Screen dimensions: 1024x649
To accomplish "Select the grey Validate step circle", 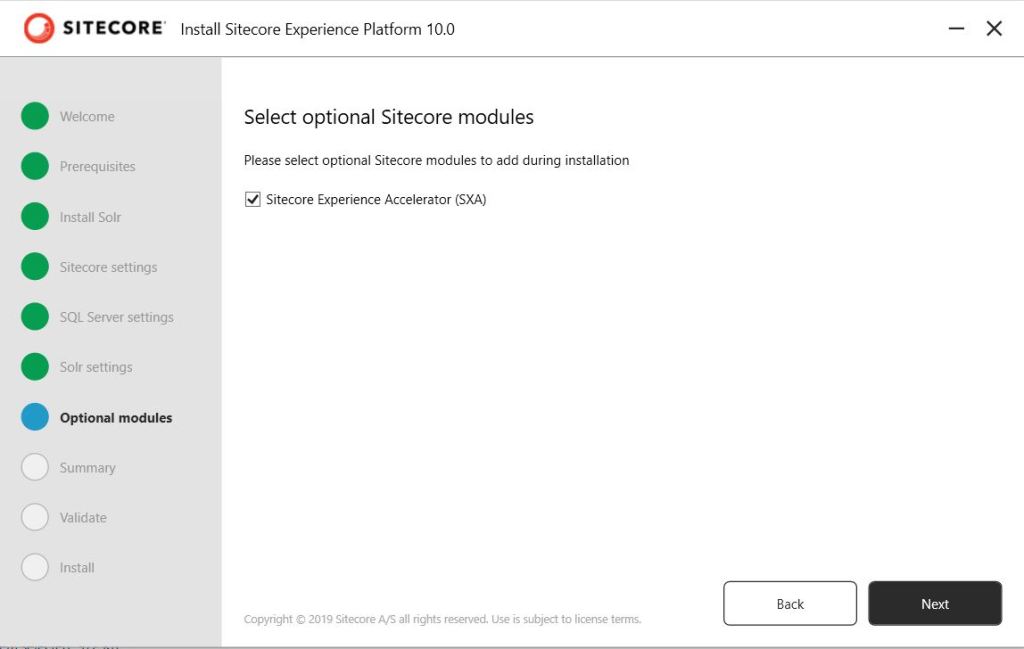I will tap(35, 517).
